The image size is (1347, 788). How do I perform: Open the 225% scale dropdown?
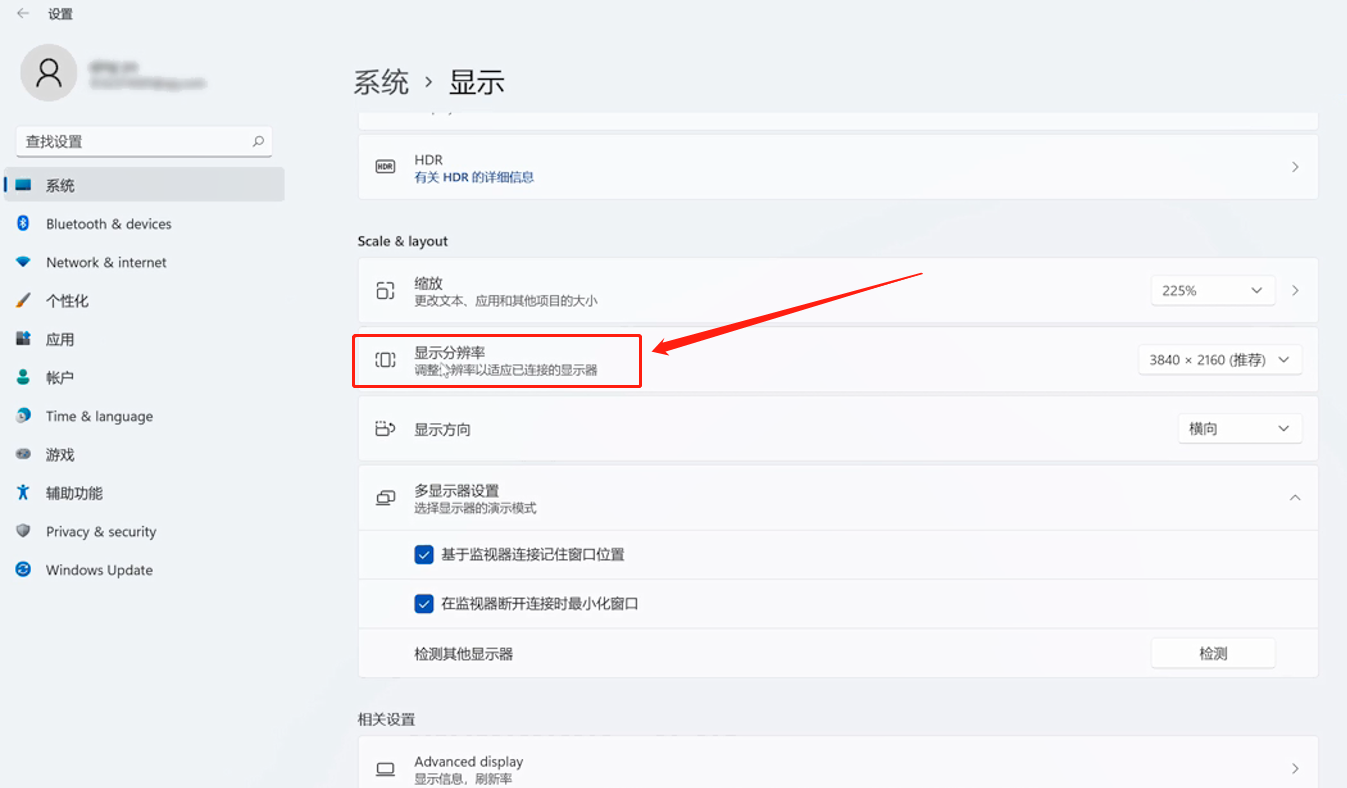pyautogui.click(x=1212, y=290)
